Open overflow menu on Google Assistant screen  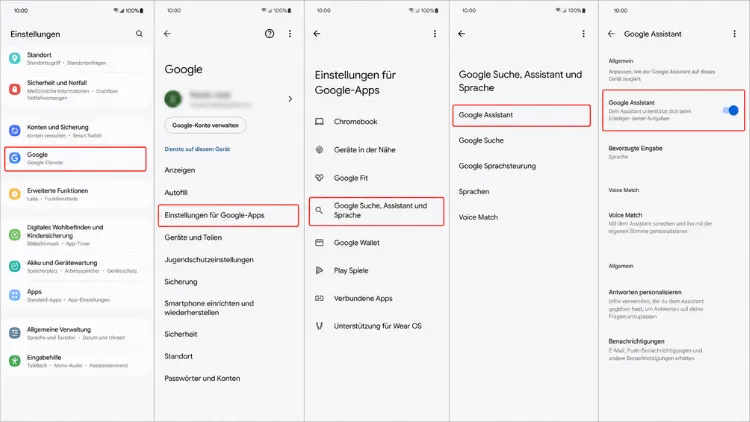tap(735, 33)
